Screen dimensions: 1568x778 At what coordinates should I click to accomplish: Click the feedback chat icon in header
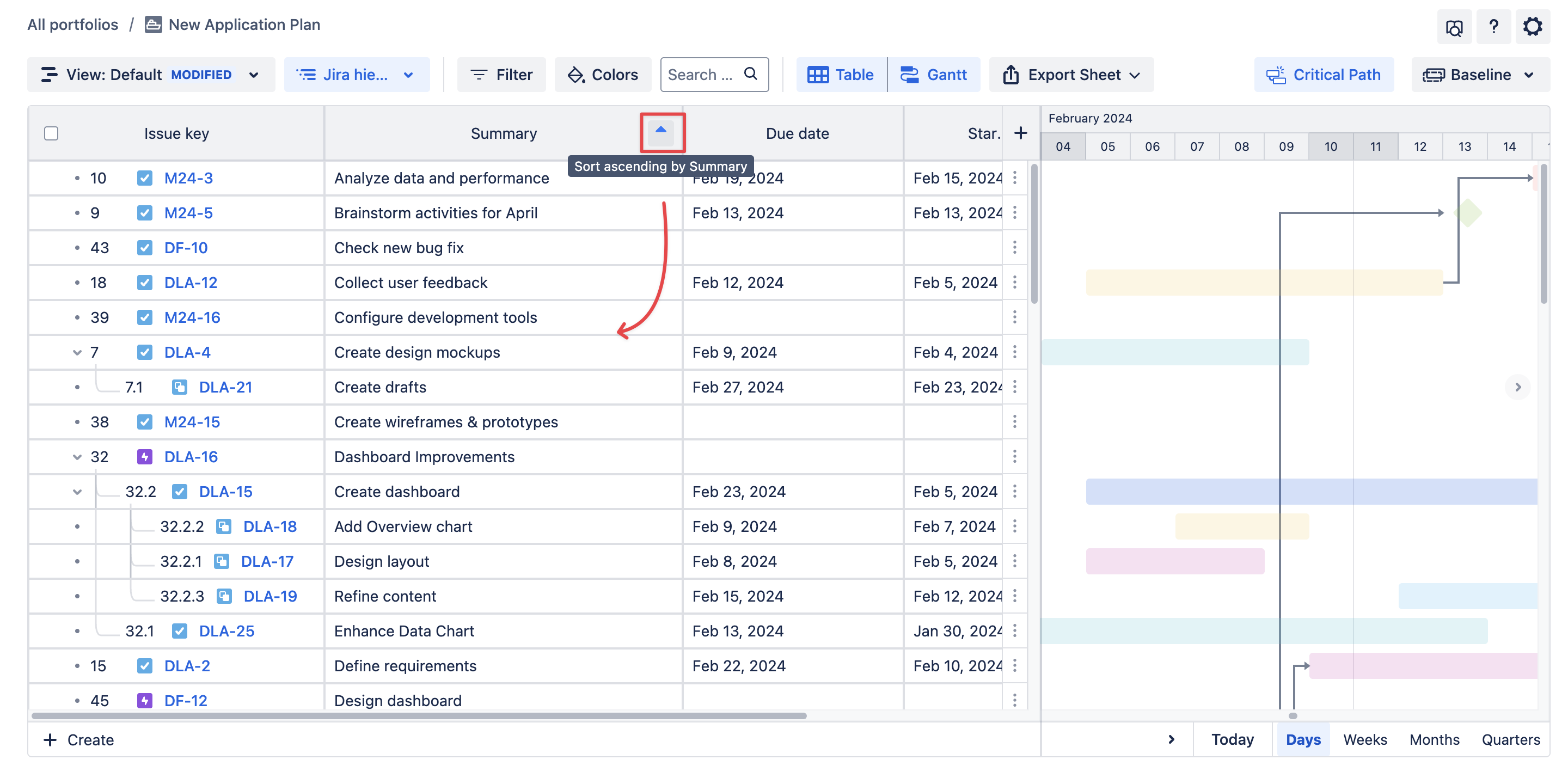pos(1454,28)
